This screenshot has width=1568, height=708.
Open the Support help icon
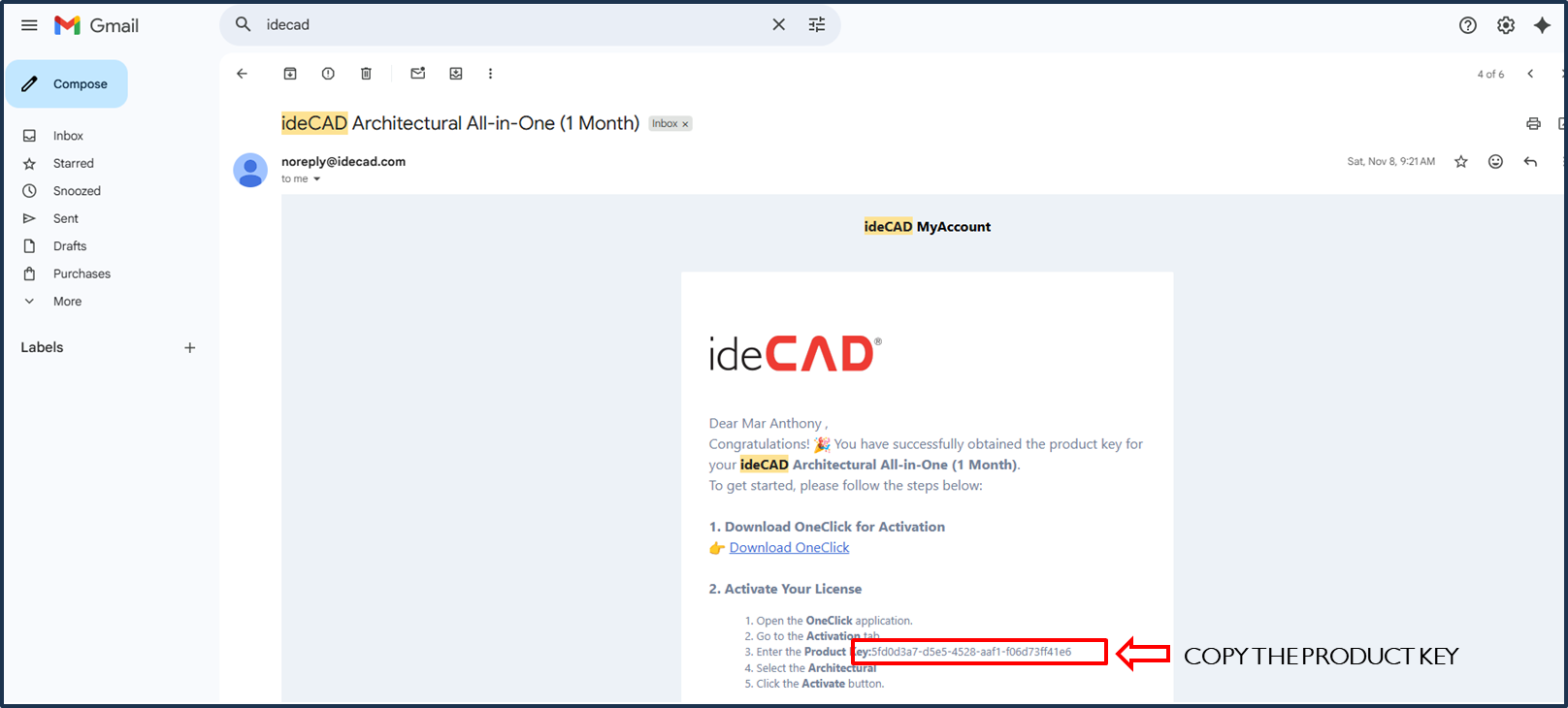click(x=1468, y=25)
